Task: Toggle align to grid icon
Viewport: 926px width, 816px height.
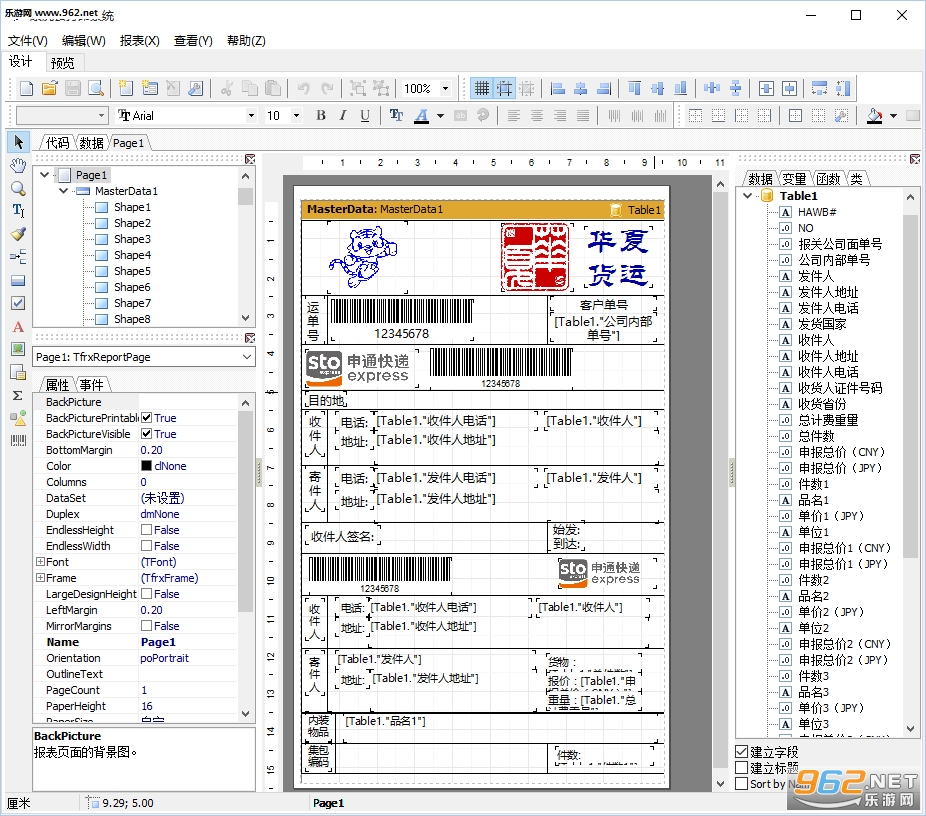Action: 504,89
